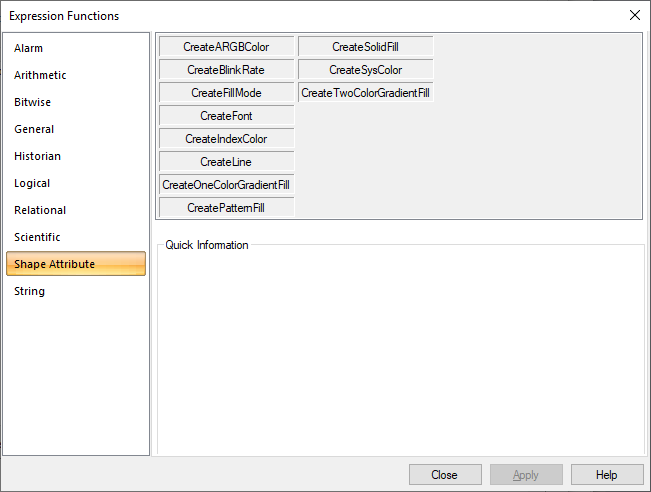Pick the CreateFillMode function
Screen dimensions: 651x492
click(226, 93)
